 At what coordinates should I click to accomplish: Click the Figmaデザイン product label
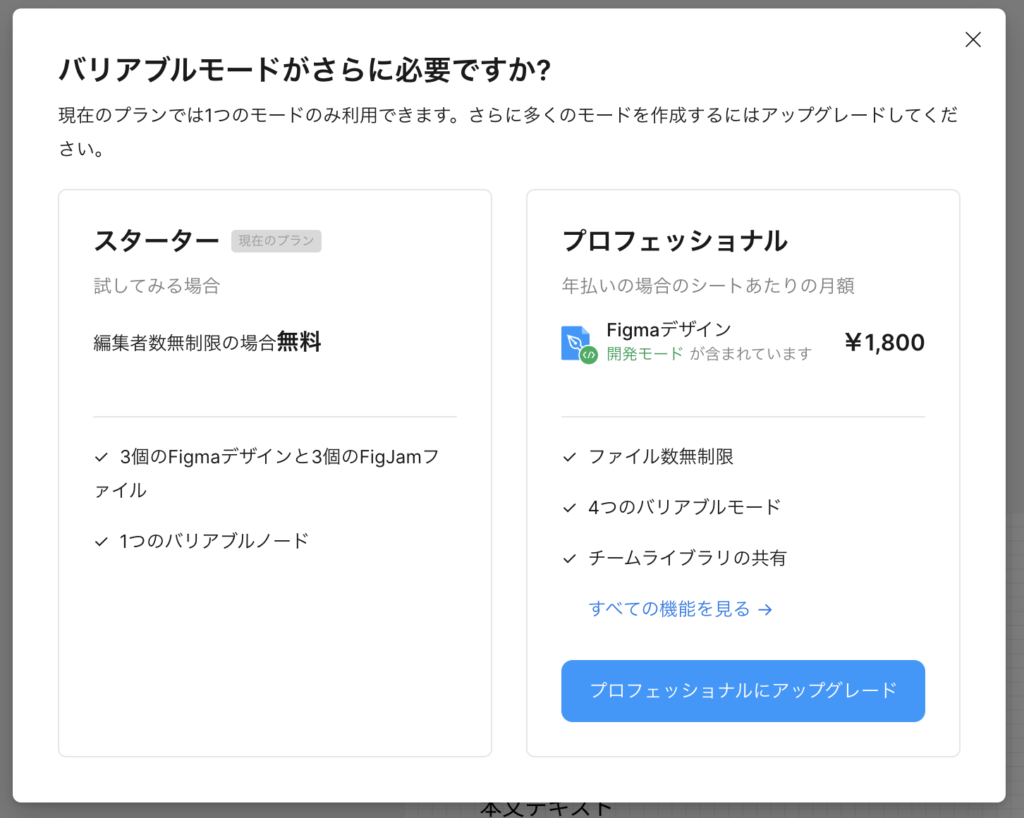pyautogui.click(x=668, y=330)
